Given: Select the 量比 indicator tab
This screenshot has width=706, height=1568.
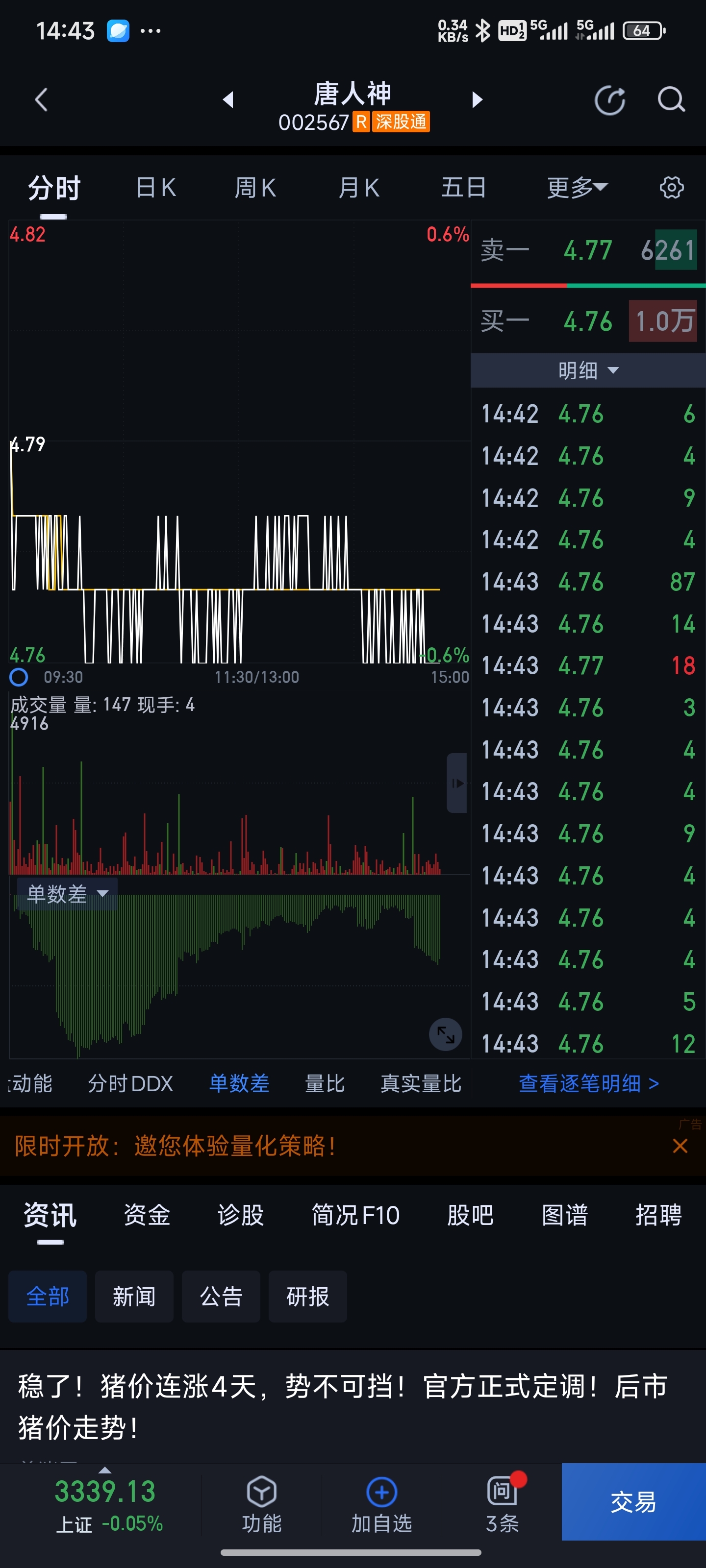Looking at the screenshot, I should click(x=325, y=1083).
